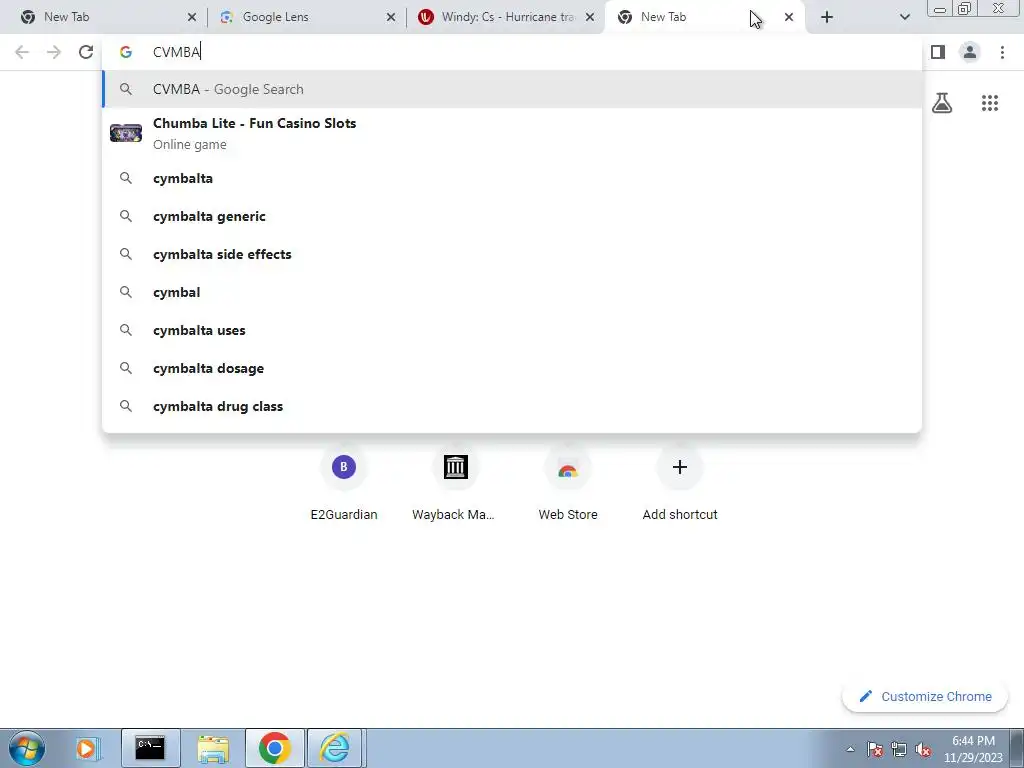Choose Chumba Lite casino slots suggestion
1024x768 pixels.
pyautogui.click(x=512, y=133)
